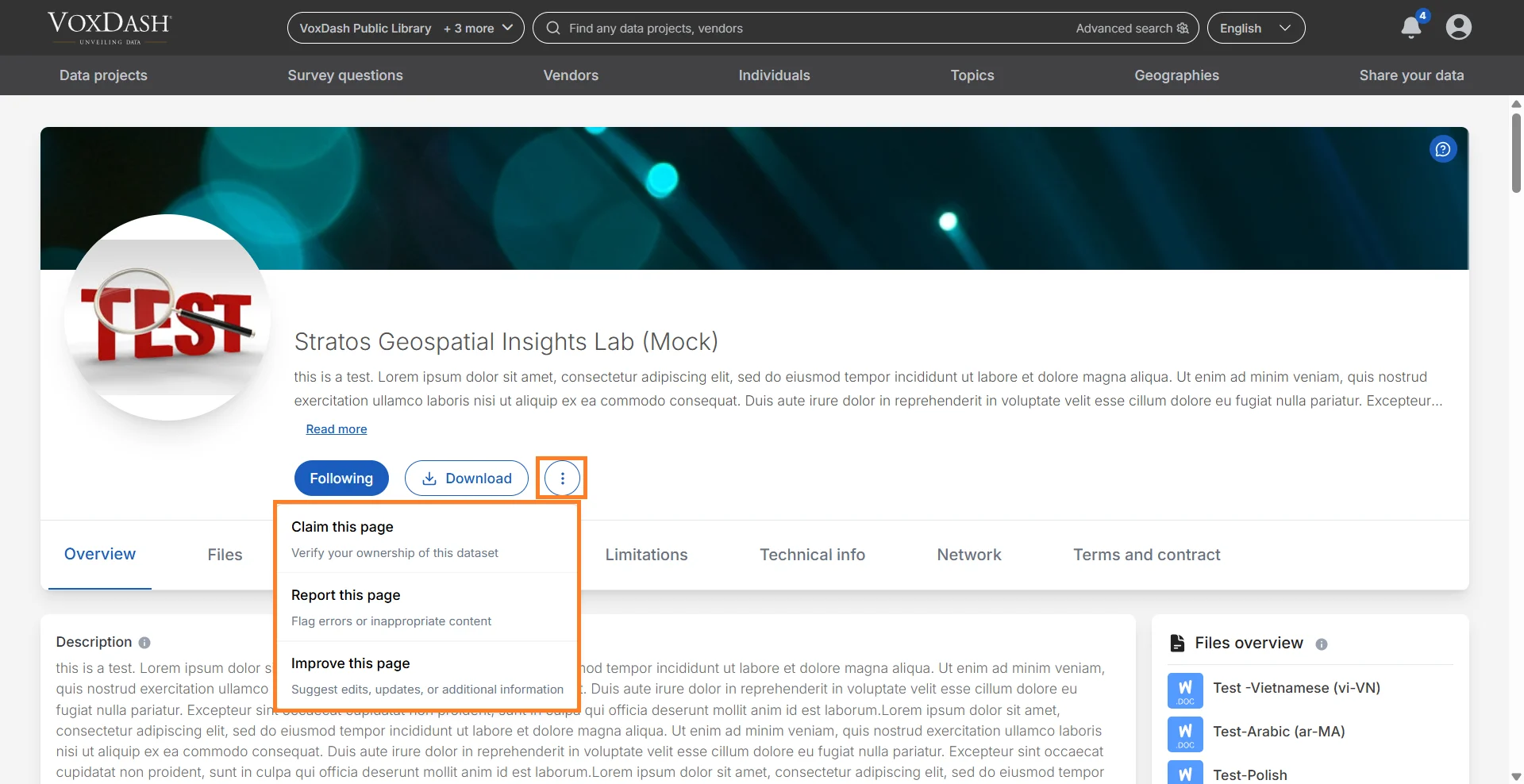
Task: Click the VoxDash logo
Action: coord(110,27)
